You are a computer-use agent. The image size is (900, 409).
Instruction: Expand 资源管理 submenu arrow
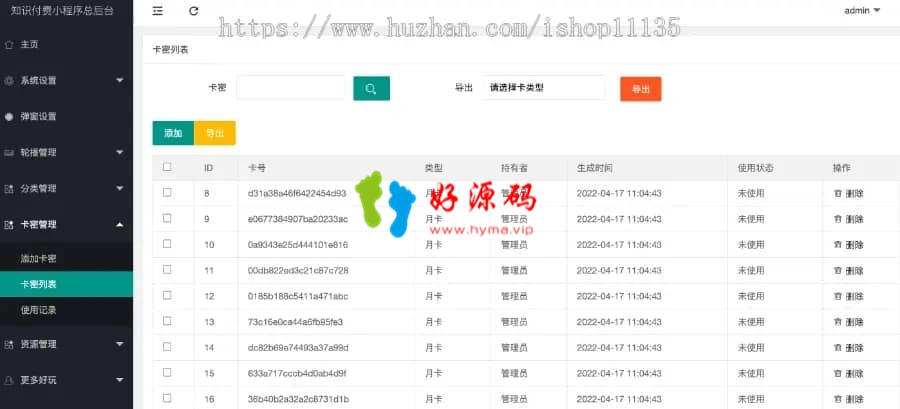click(119, 344)
